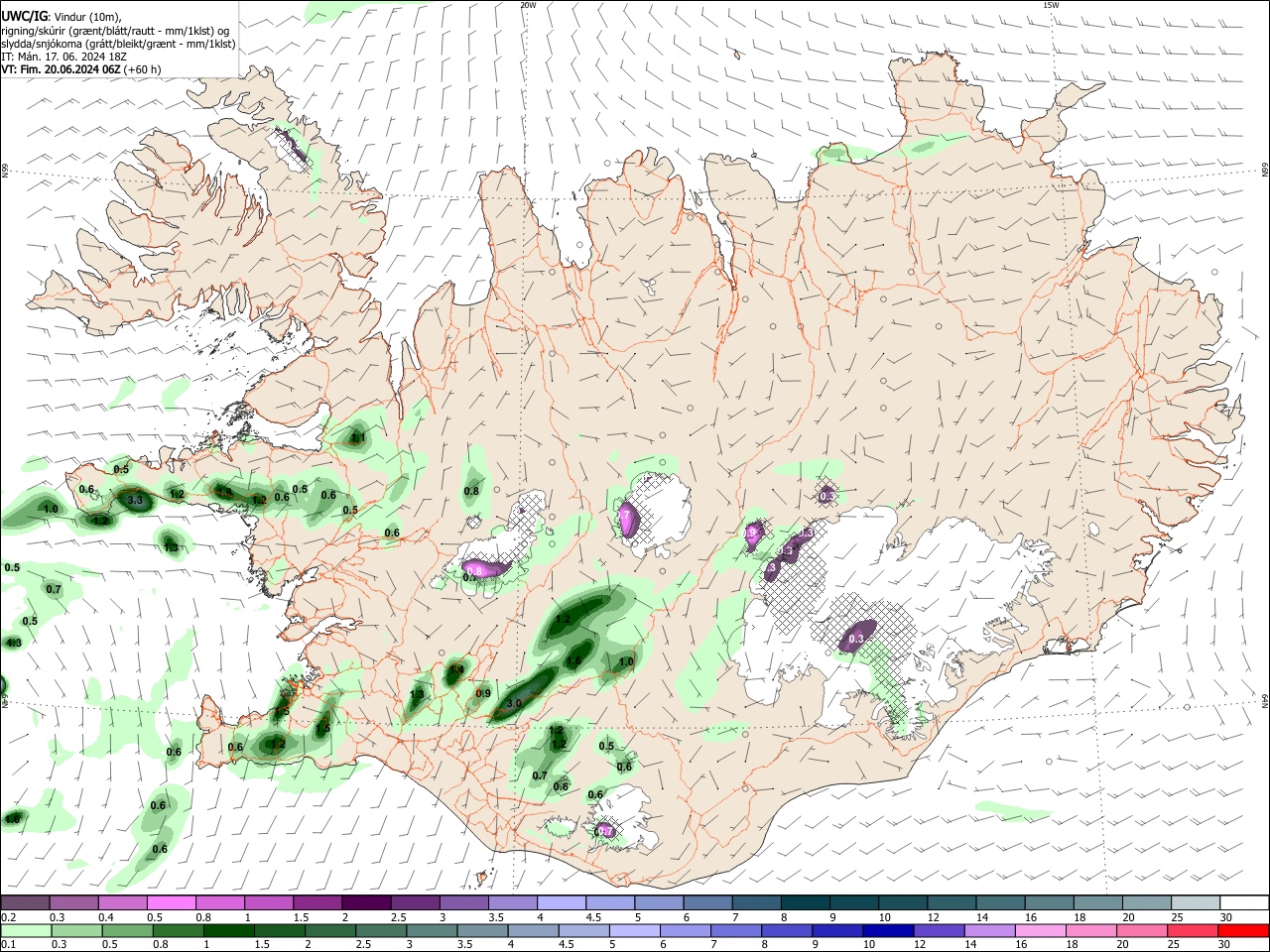Pick the lavender snow swatch between 4 and 4.5
1270x952 pixels.
(x=562, y=902)
